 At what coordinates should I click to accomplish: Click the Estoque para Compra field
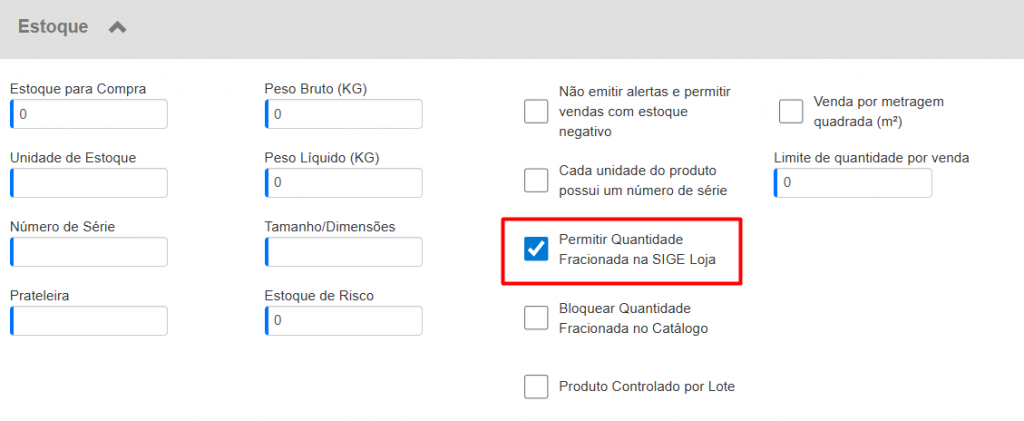click(x=89, y=115)
